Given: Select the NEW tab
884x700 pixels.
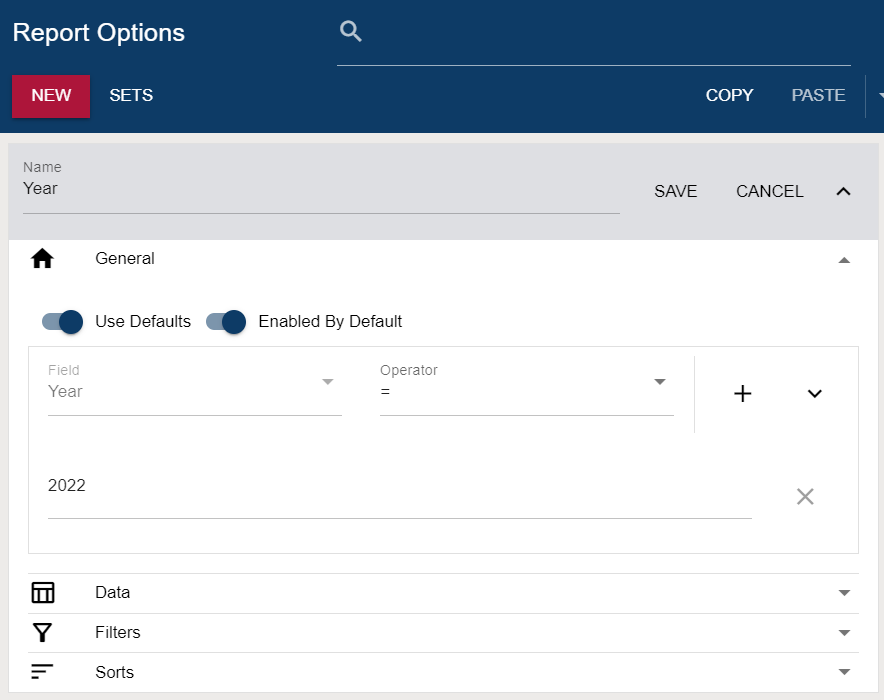Looking at the screenshot, I should (x=50, y=95).
